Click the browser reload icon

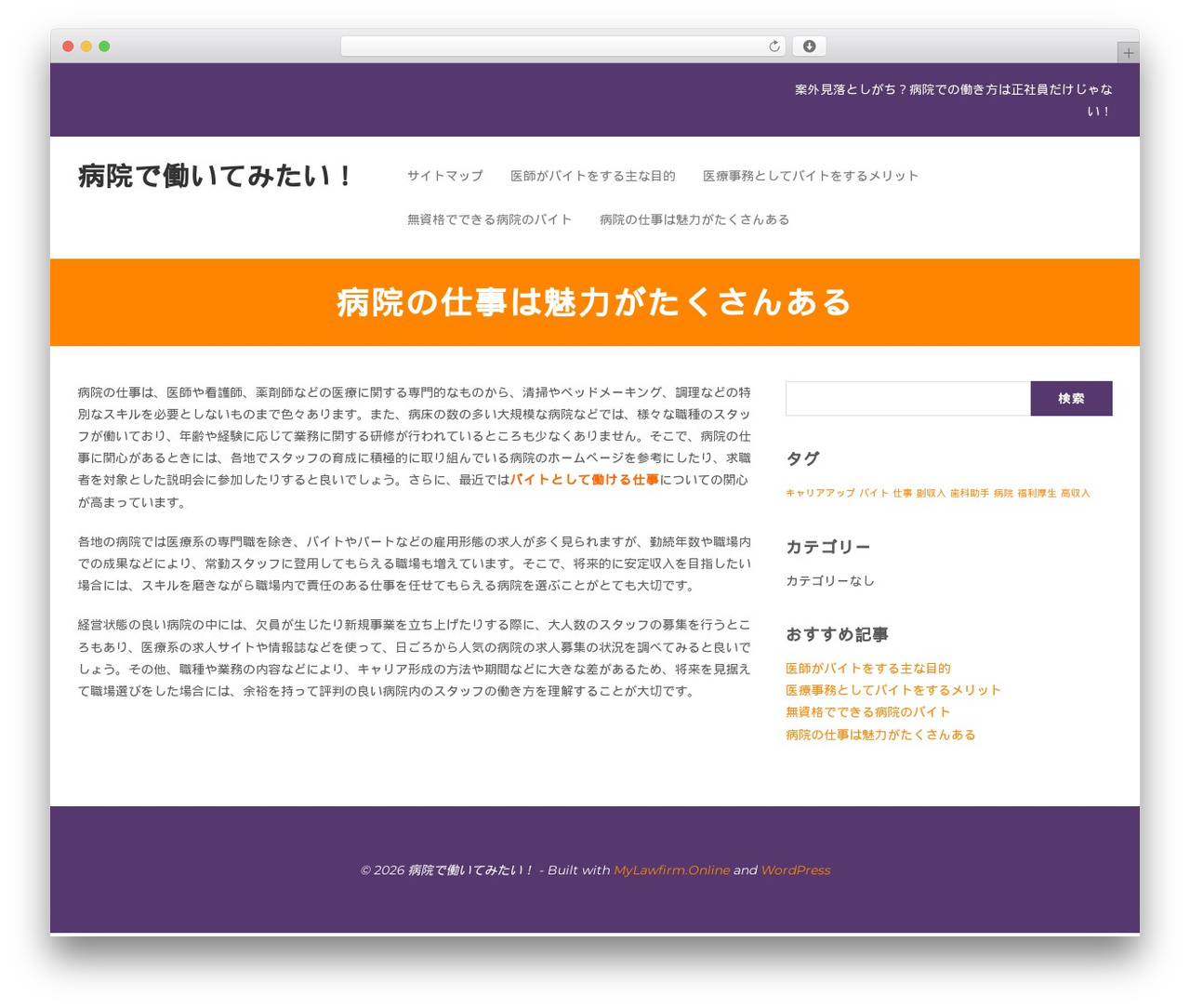click(773, 46)
